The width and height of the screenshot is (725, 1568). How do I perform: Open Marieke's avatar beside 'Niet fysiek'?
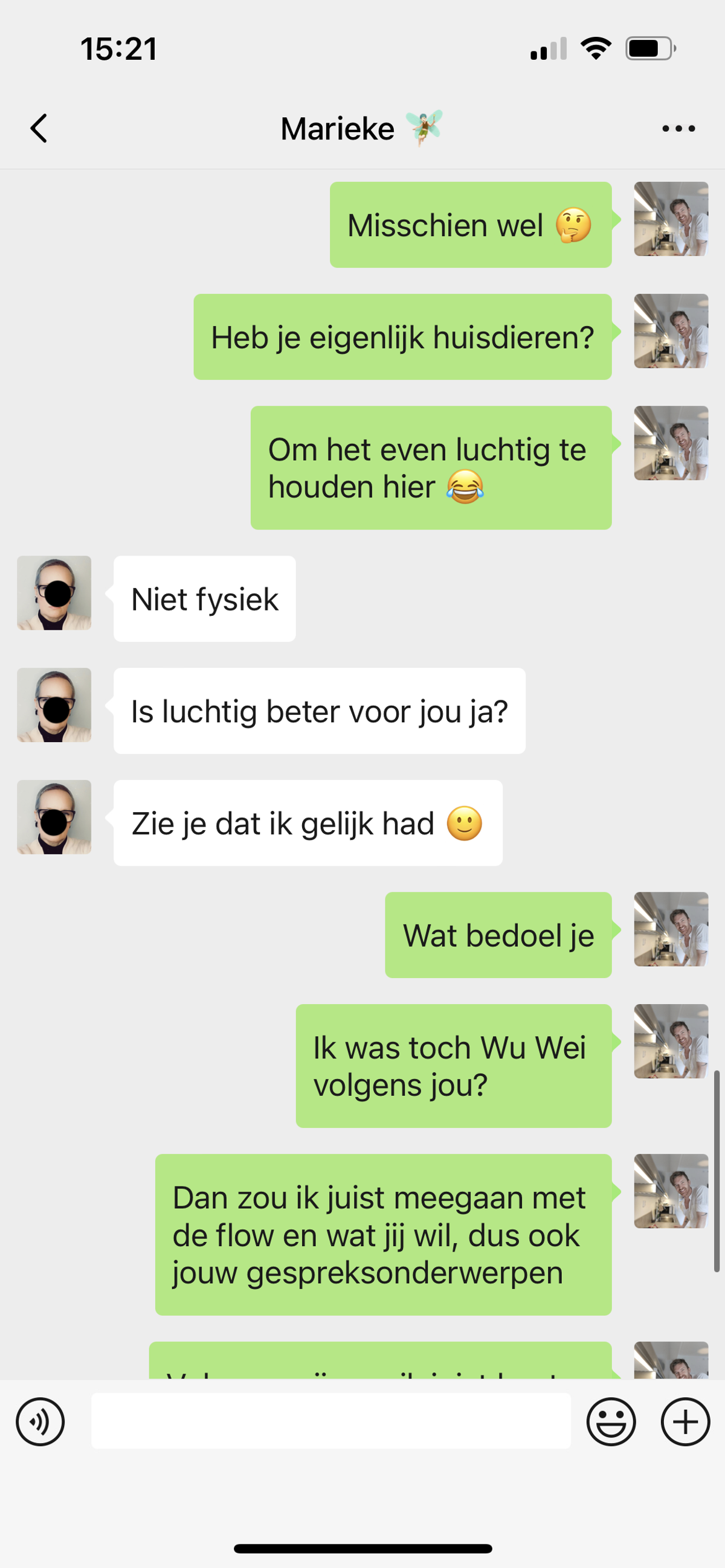tap(54, 592)
